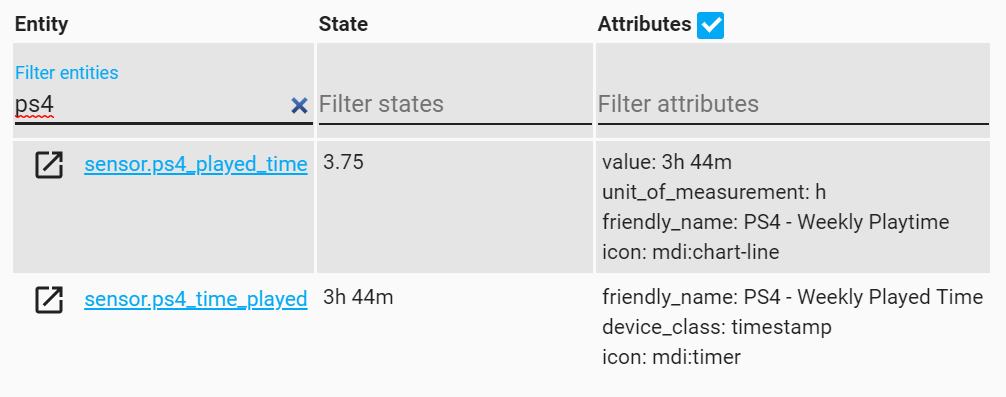Select the 3.75 state value
Viewport: 1006px width, 397px height.
343,162
